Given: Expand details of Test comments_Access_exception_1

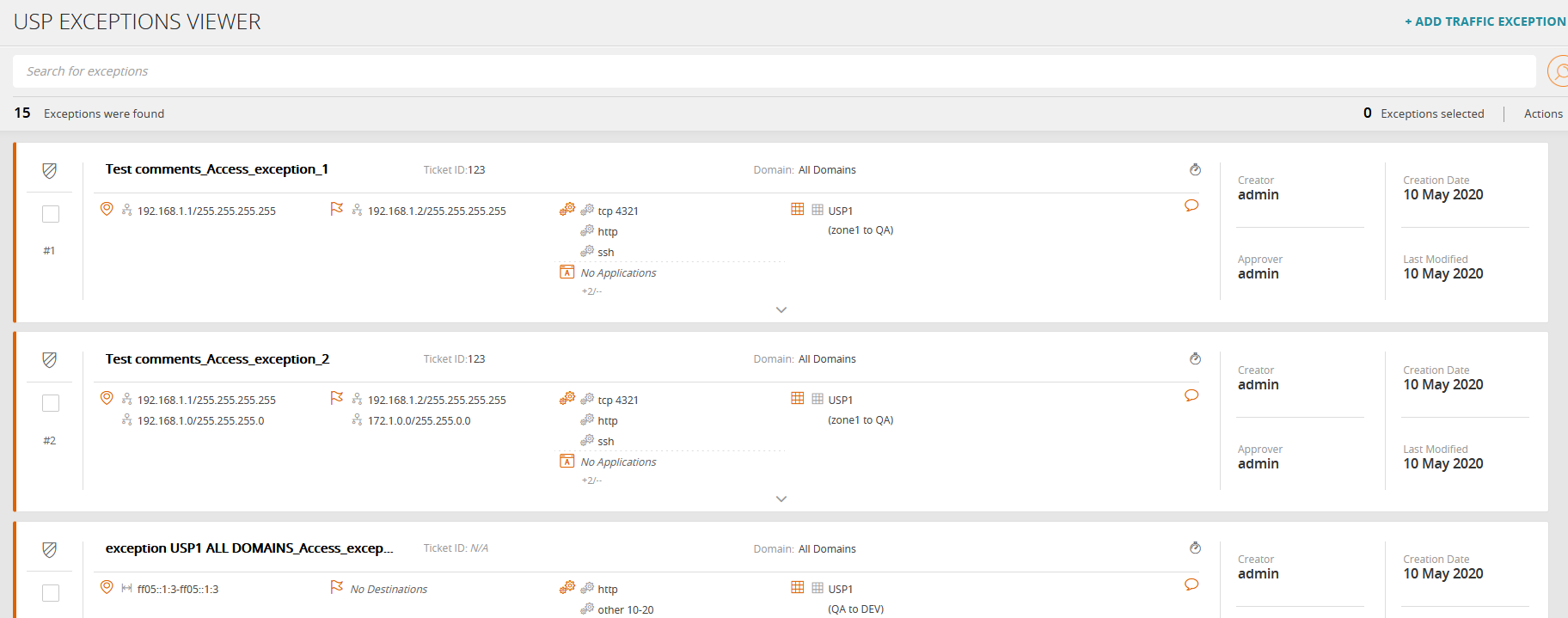Looking at the screenshot, I should click(x=781, y=309).
